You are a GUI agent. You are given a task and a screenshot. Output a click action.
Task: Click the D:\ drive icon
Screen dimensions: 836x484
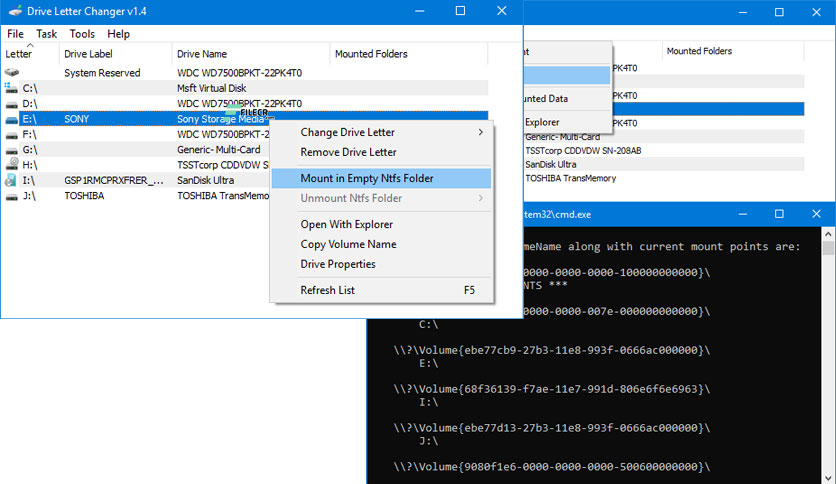[12, 104]
